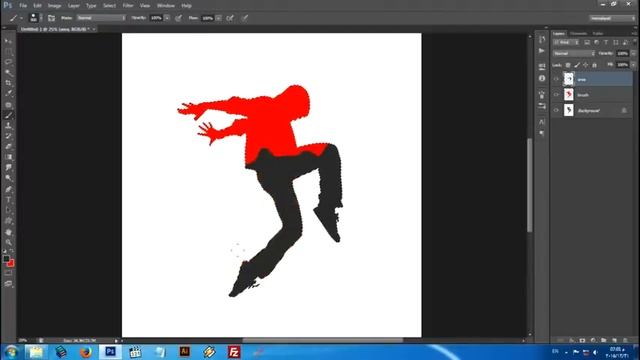This screenshot has height=360, width=640.
Task: Open the workspace switcher dropdown
Action: [x=612, y=18]
